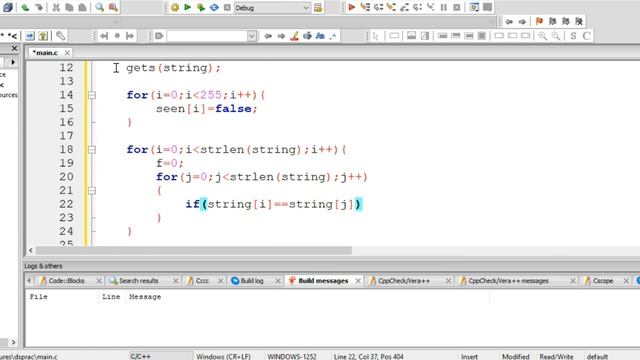Jump back using bookmark toolbar left arrow
This screenshot has width=640, height=360.
coord(509,21)
